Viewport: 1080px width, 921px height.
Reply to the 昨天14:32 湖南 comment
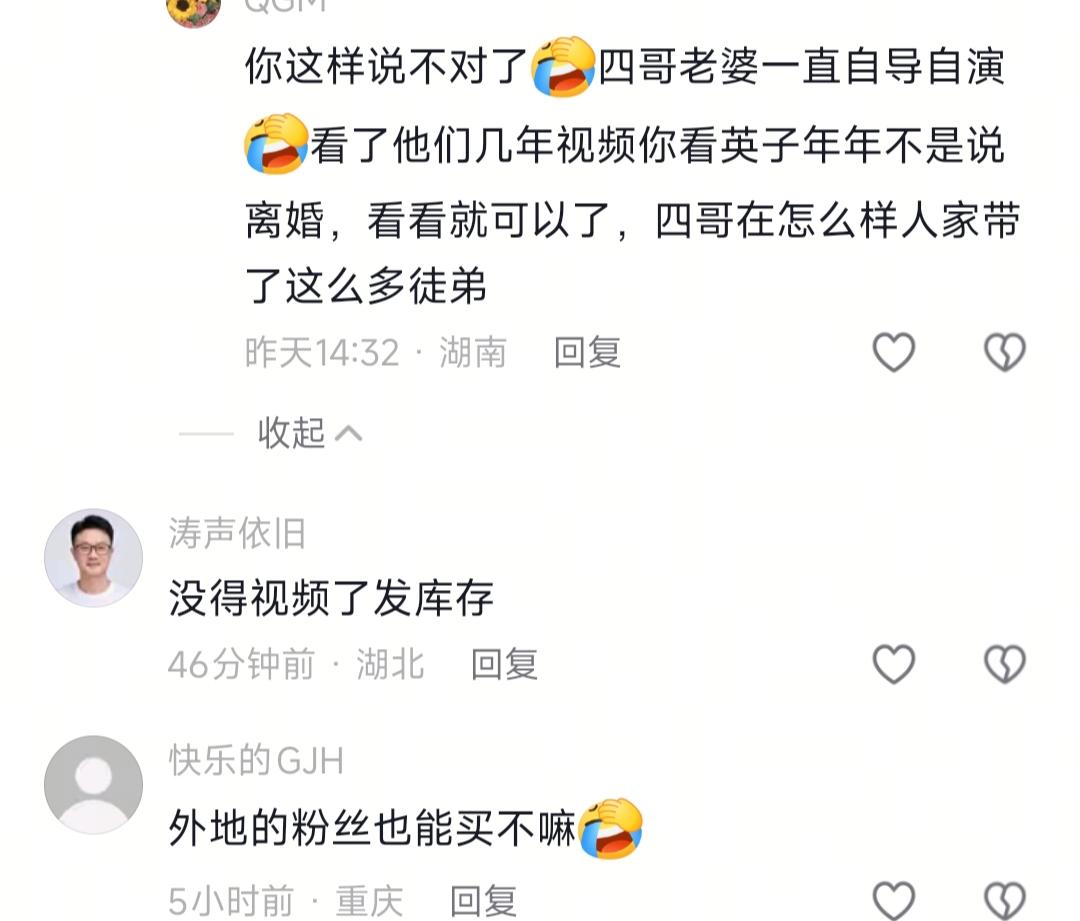(x=588, y=353)
